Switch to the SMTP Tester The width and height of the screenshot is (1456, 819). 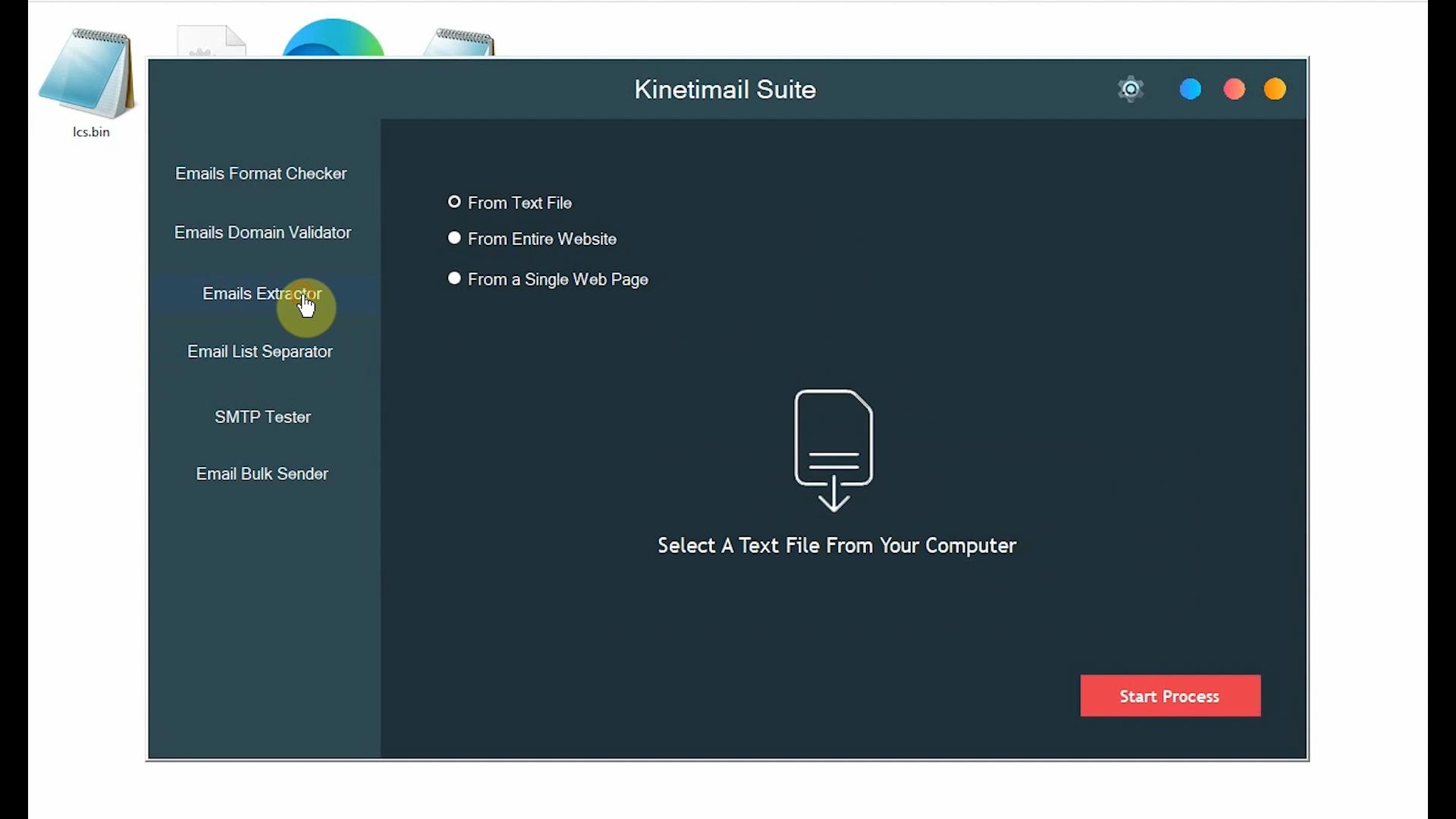tap(262, 417)
